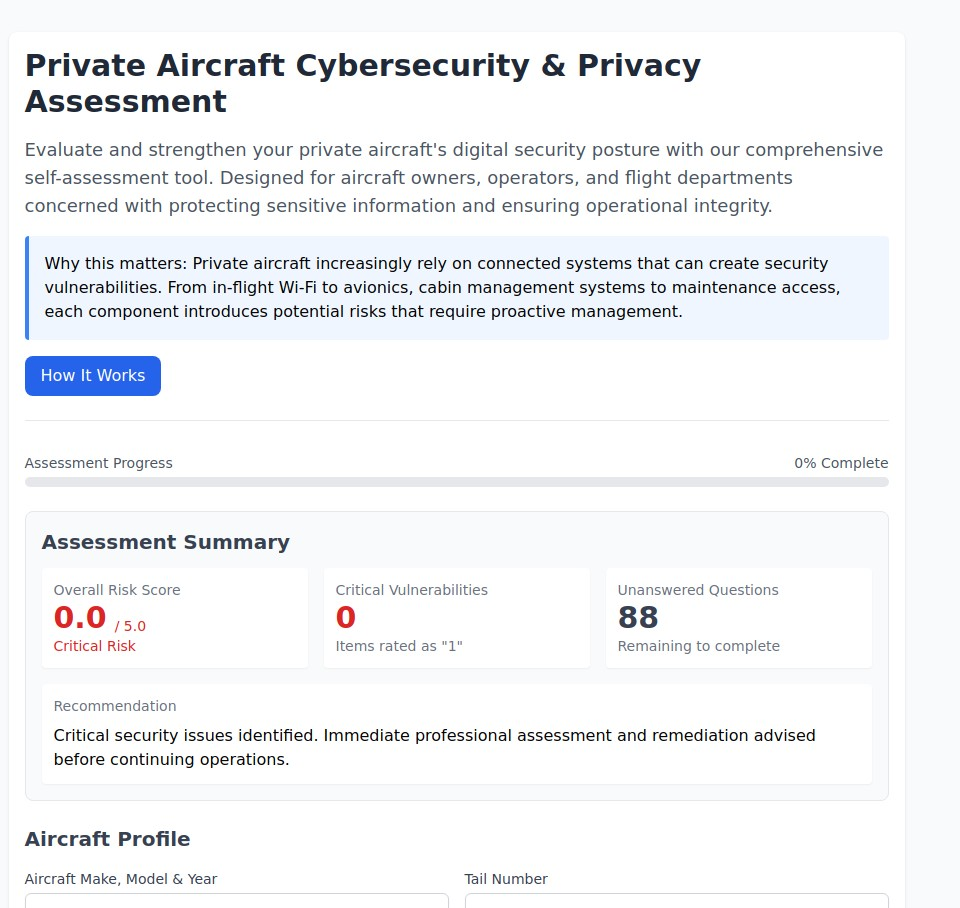
Task: Select the Why this matters callout box
Action: click(x=456, y=287)
